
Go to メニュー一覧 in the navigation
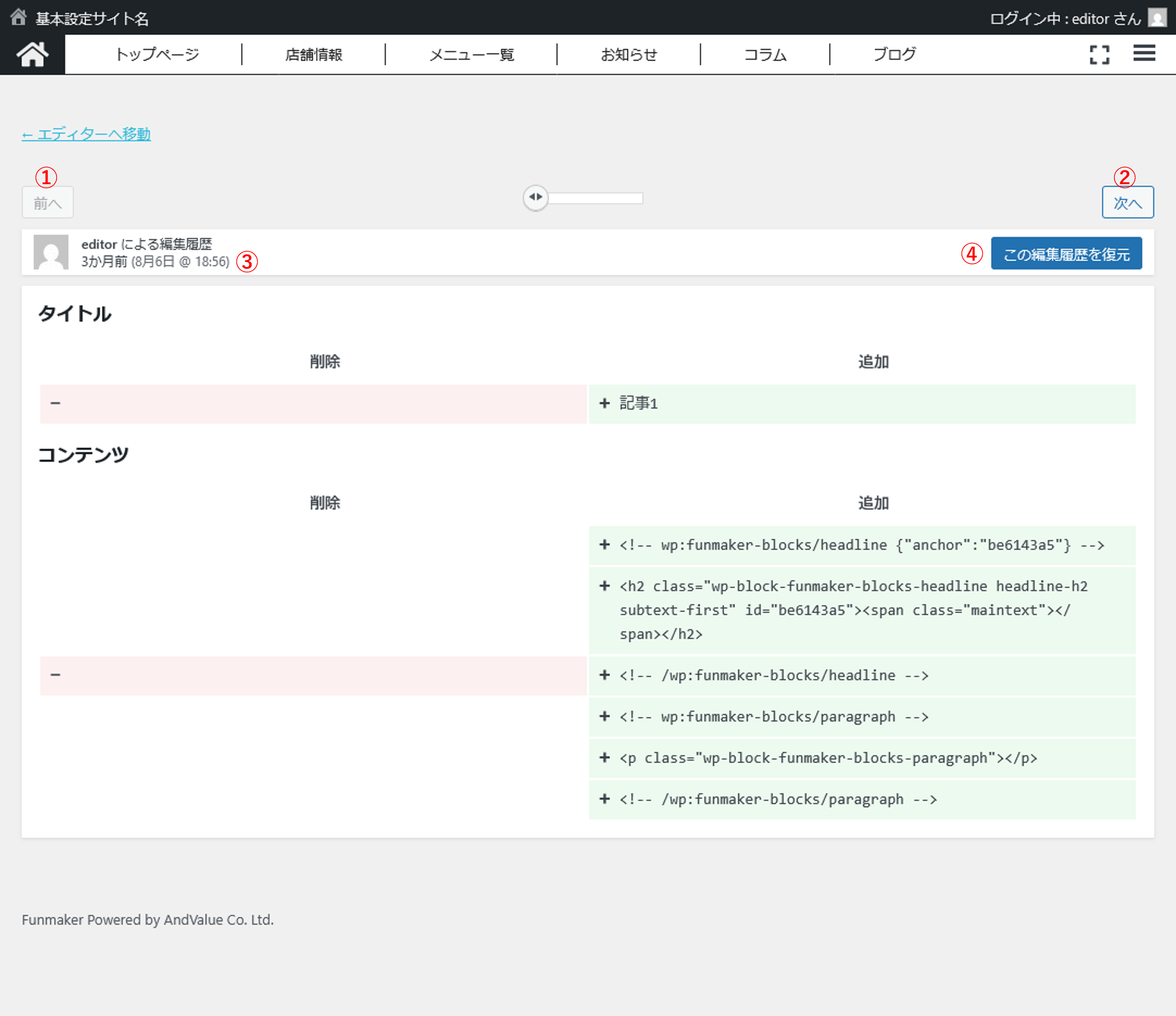pos(471,54)
